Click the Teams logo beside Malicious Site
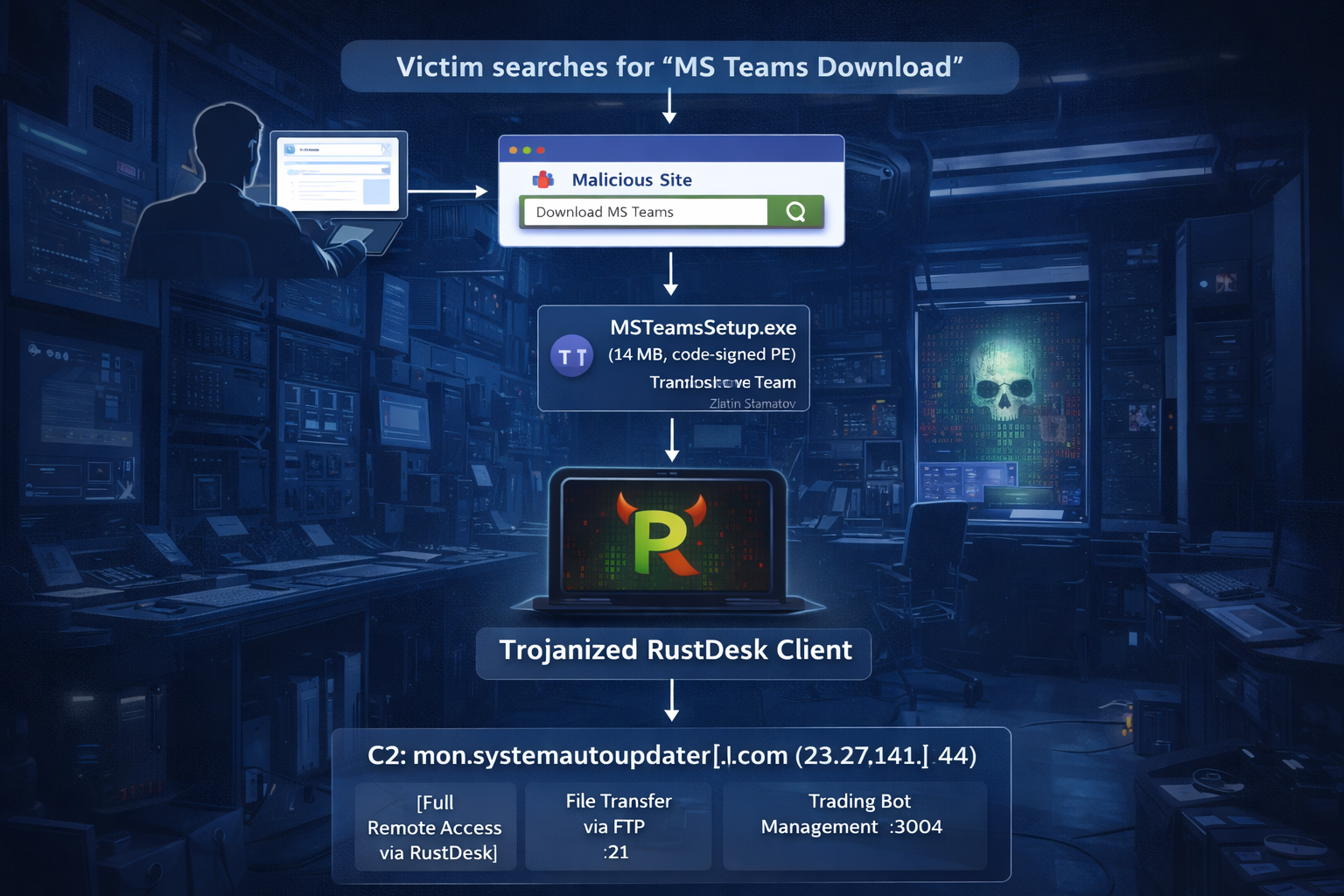Image resolution: width=1344 pixels, height=896 pixels. 543,179
